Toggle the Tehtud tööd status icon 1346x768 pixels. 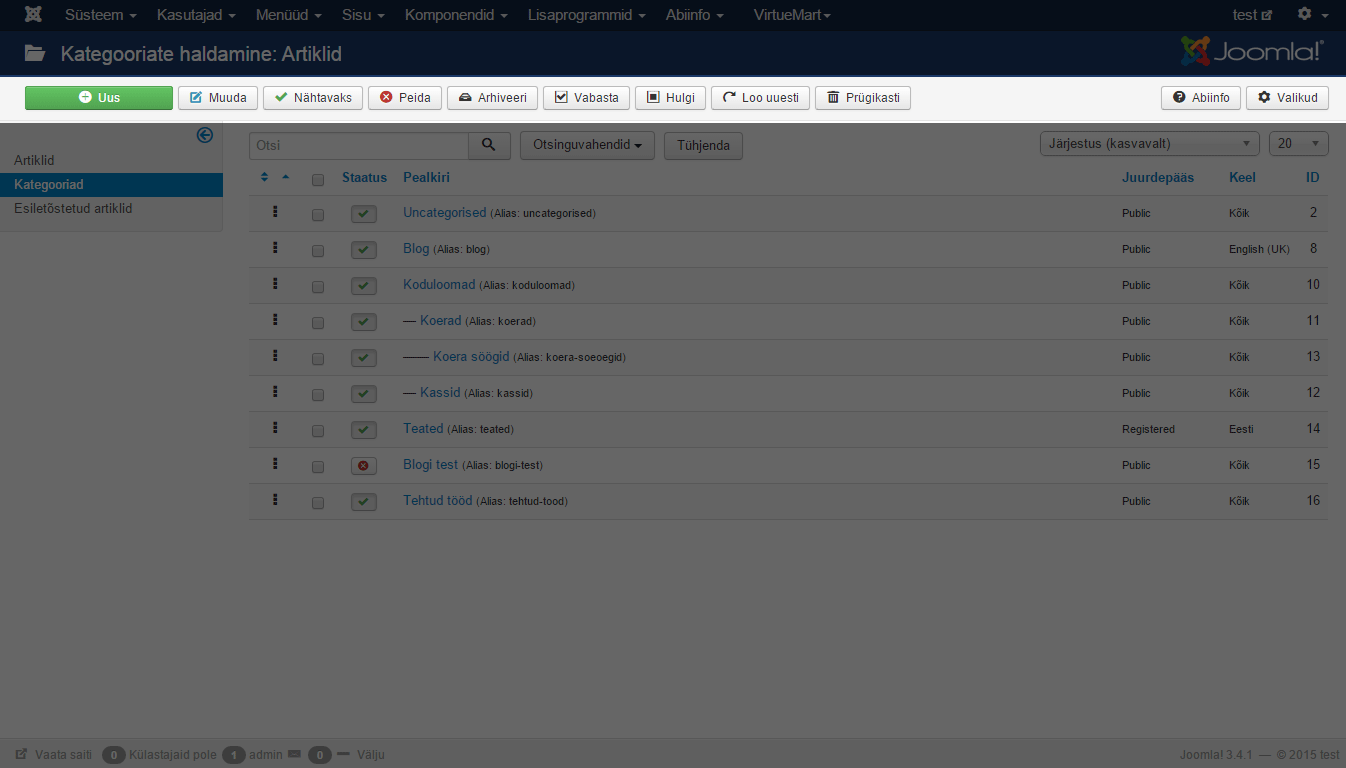[364, 502]
